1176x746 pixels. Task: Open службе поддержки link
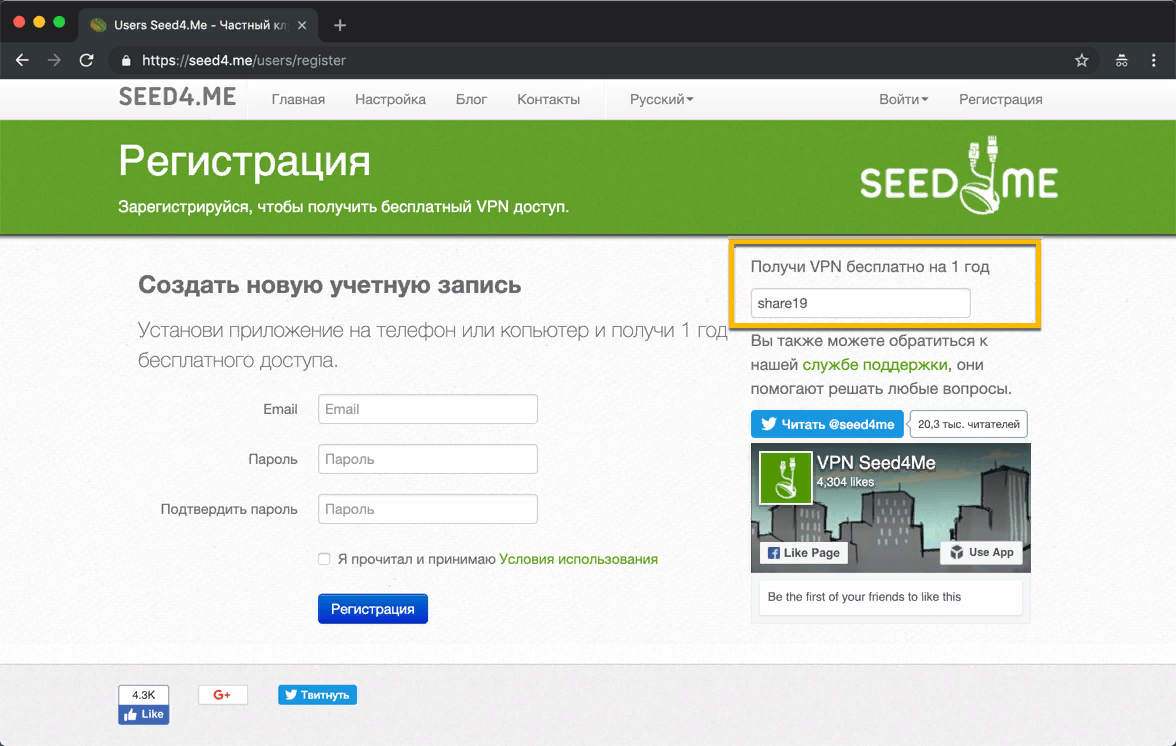tap(874, 365)
